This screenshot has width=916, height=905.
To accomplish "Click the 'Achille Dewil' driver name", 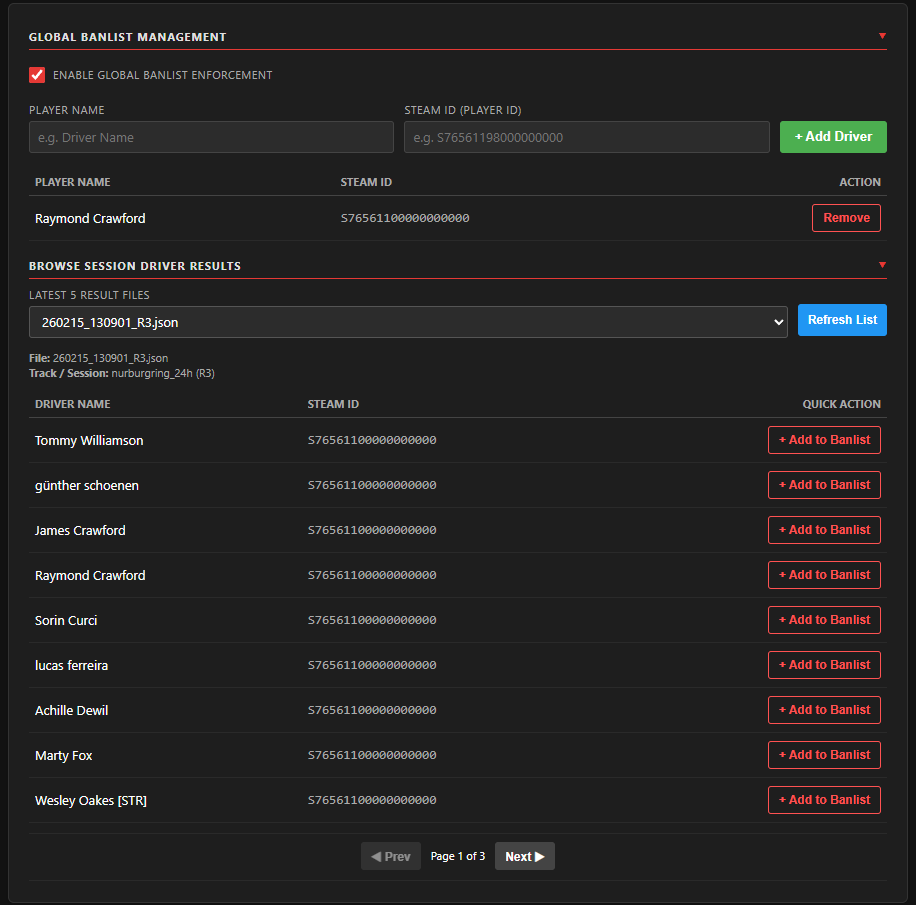I will [71, 710].
